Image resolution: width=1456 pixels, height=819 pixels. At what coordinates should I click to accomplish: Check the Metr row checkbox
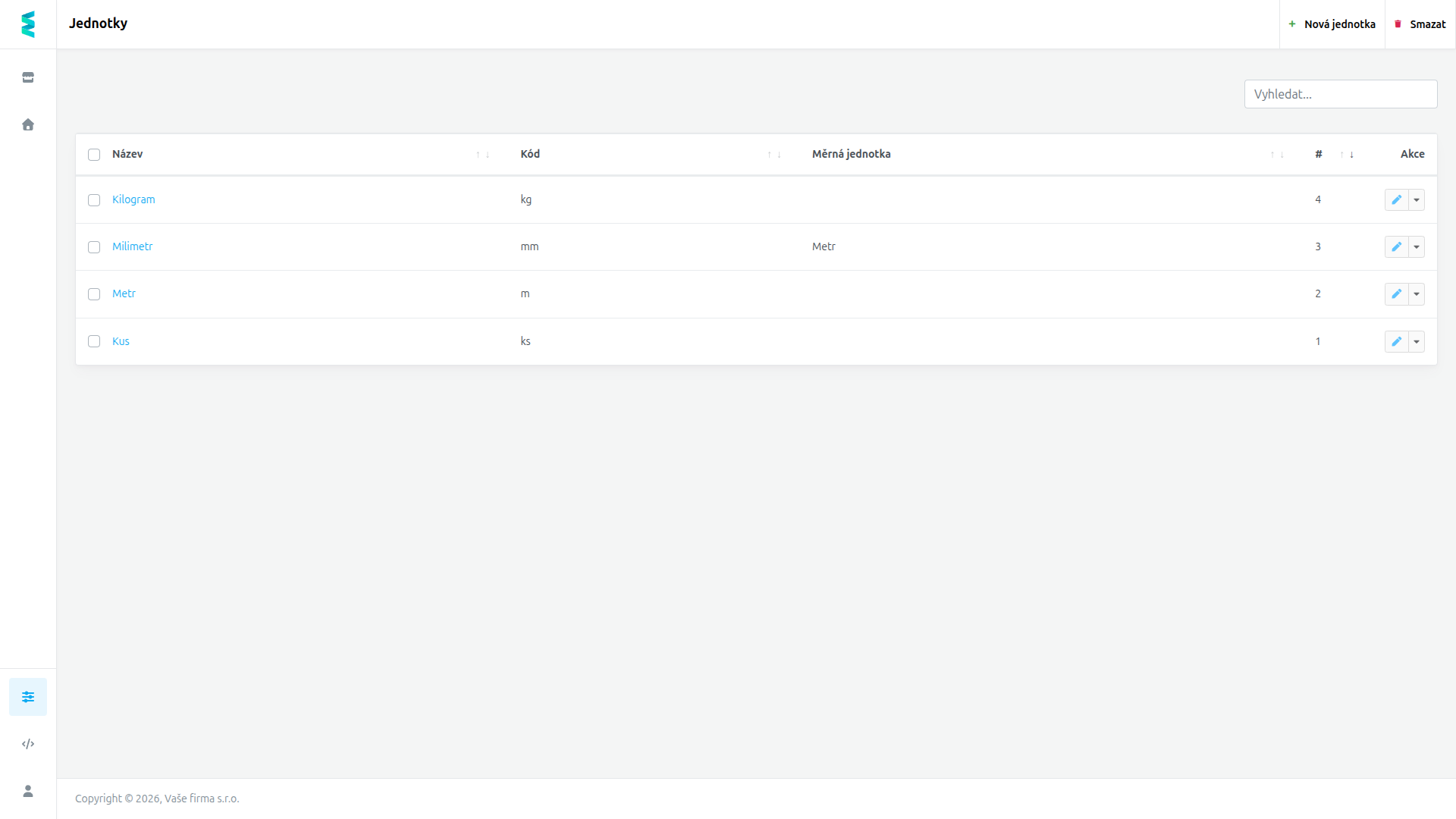[94, 294]
